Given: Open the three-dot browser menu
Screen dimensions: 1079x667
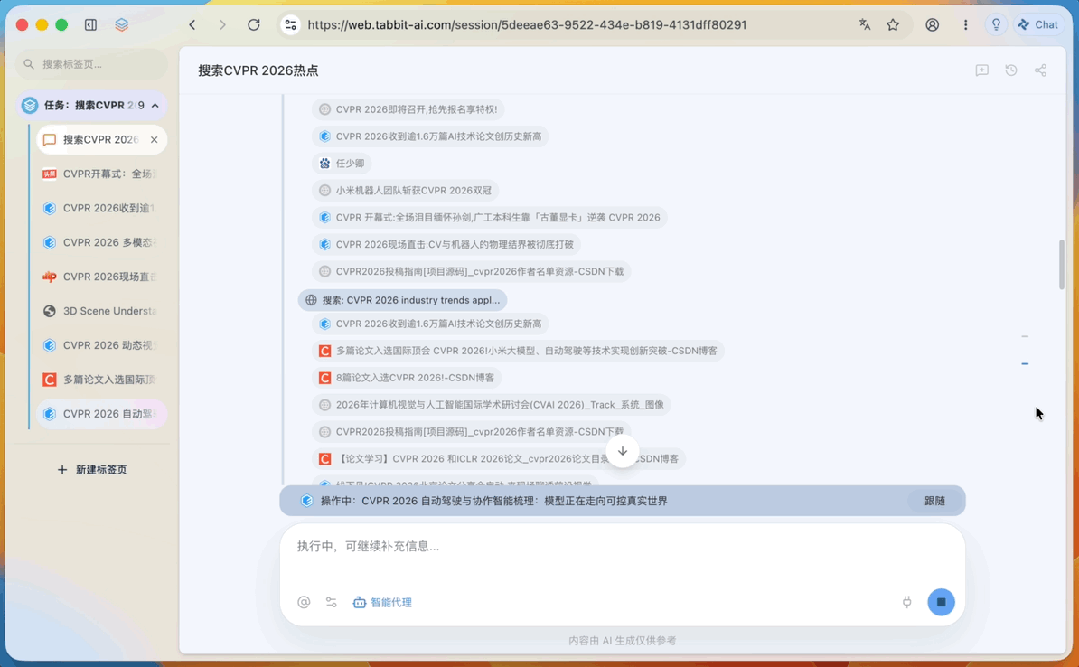Looking at the screenshot, I should tap(965, 25).
